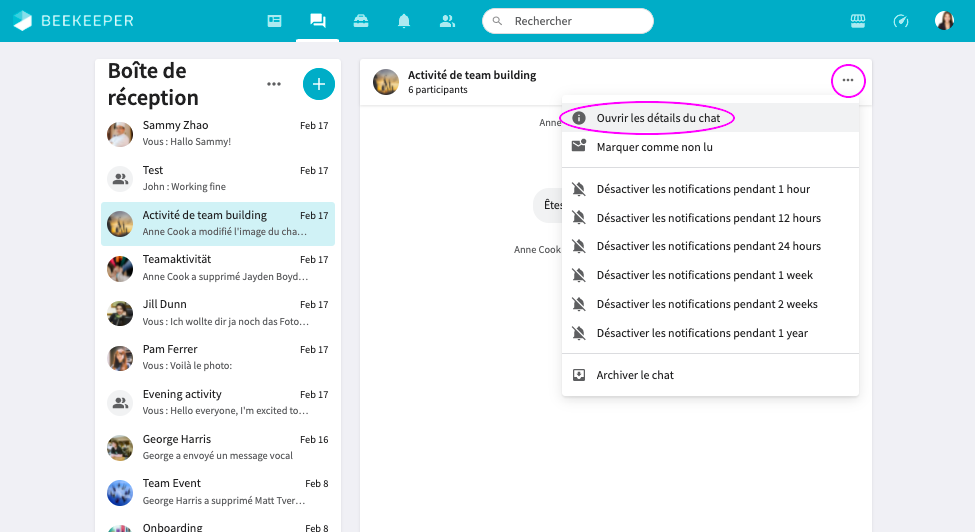Click the notifications bell icon

pyautogui.click(x=404, y=21)
